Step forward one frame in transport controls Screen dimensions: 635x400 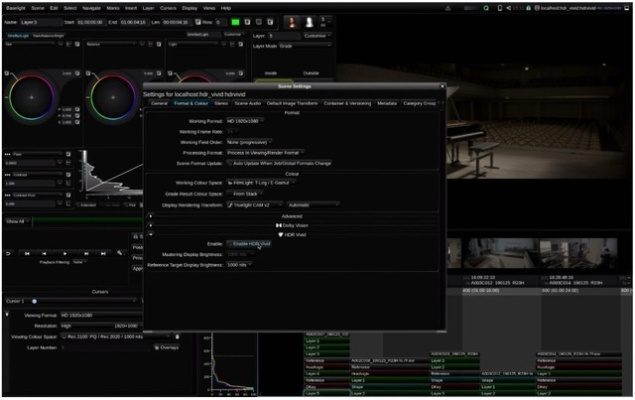point(88,254)
